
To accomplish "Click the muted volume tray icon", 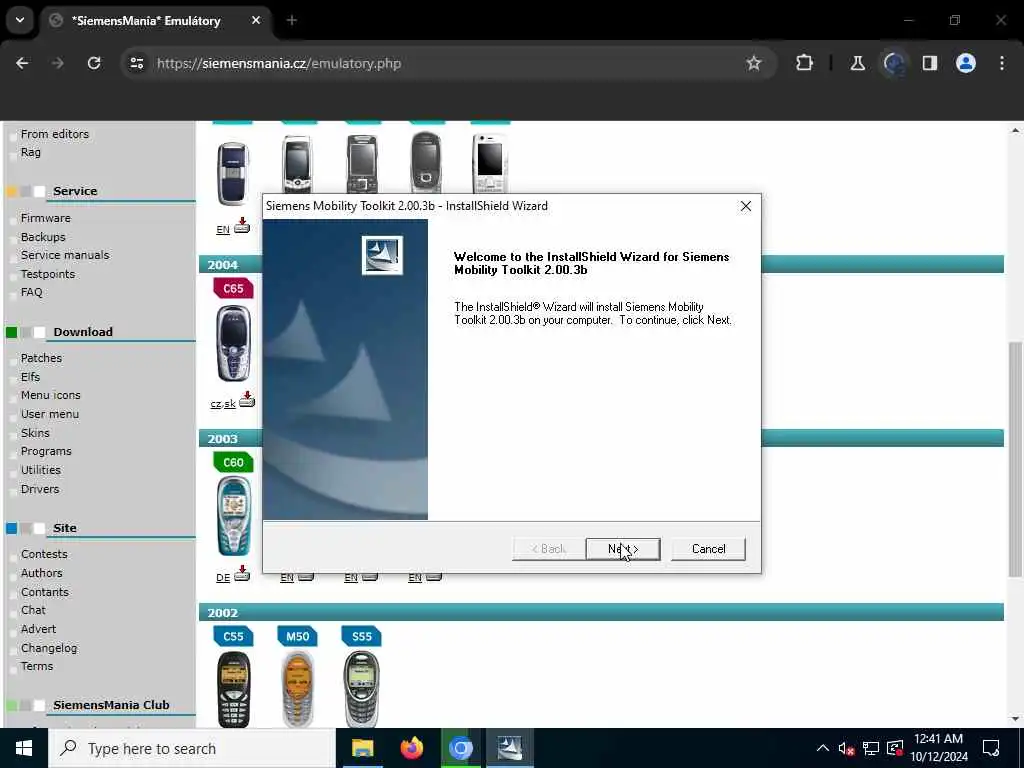I will [846, 748].
